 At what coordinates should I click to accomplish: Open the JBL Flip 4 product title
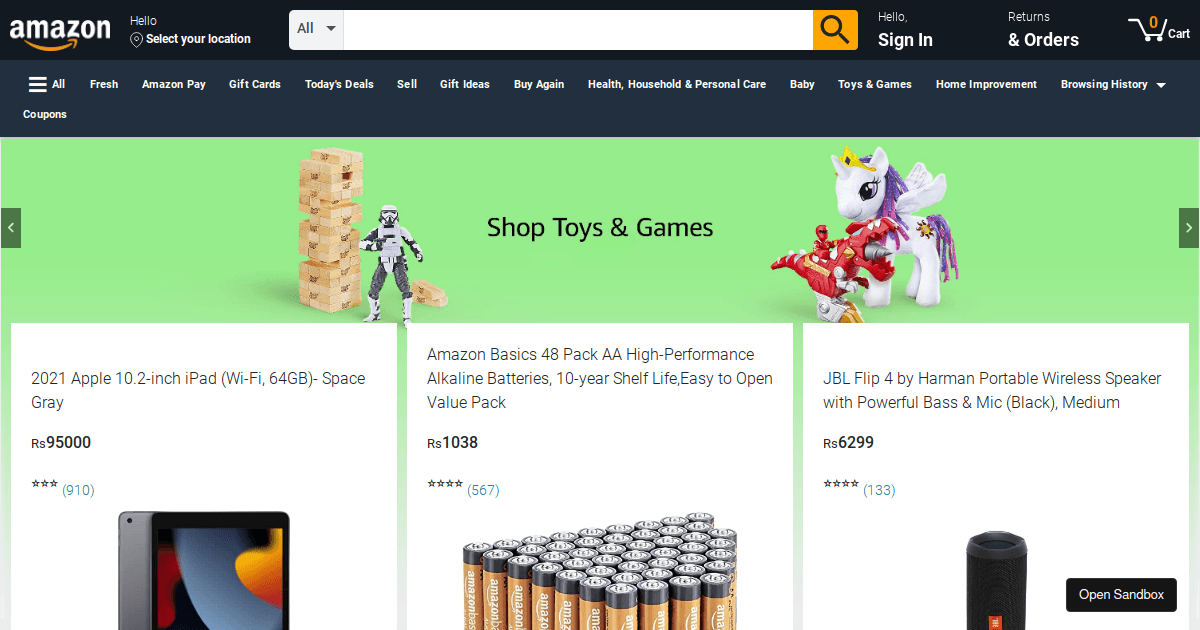click(992, 390)
